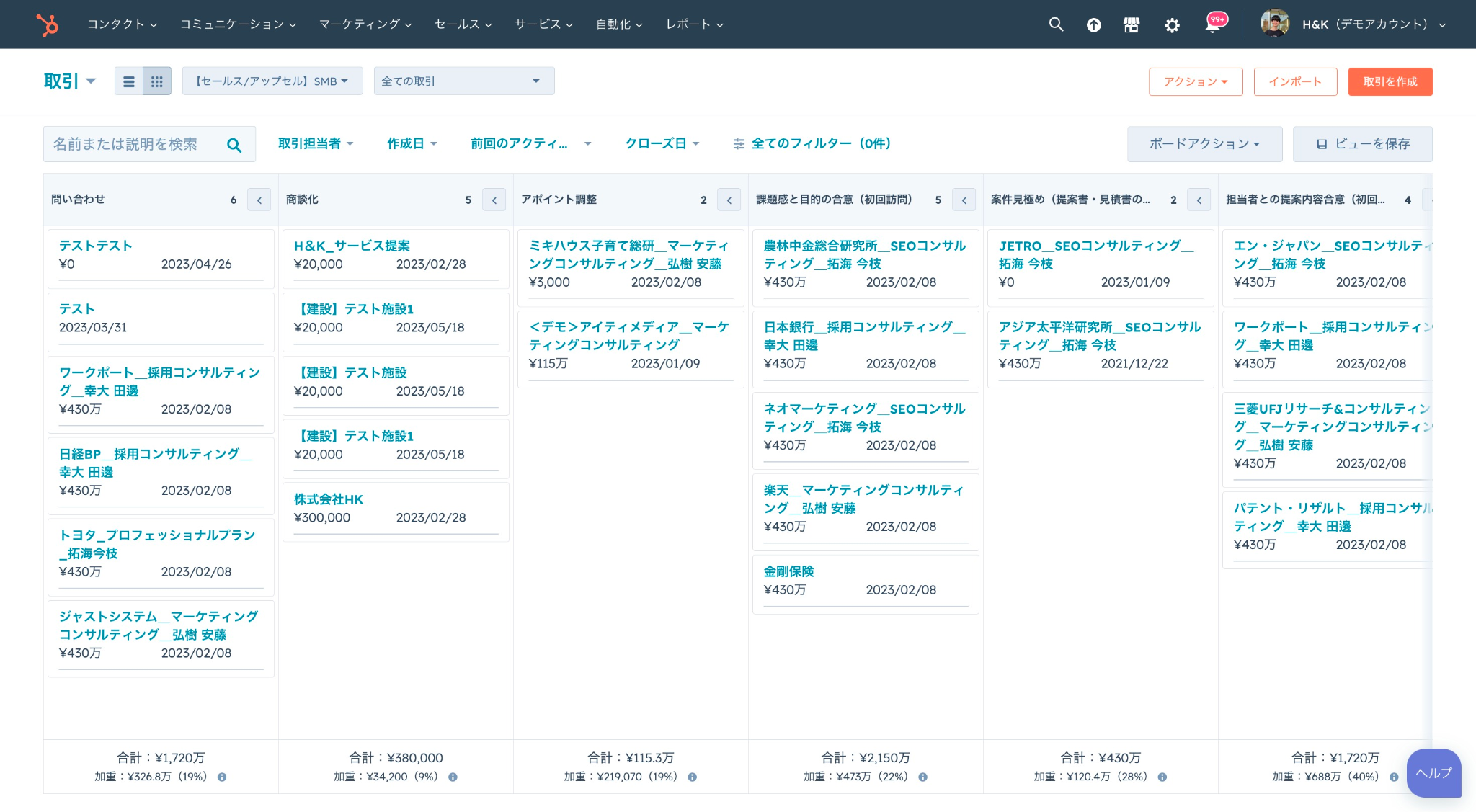Image resolution: width=1476 pixels, height=812 pixels.
Task: Open the レポート menu
Action: click(694, 24)
